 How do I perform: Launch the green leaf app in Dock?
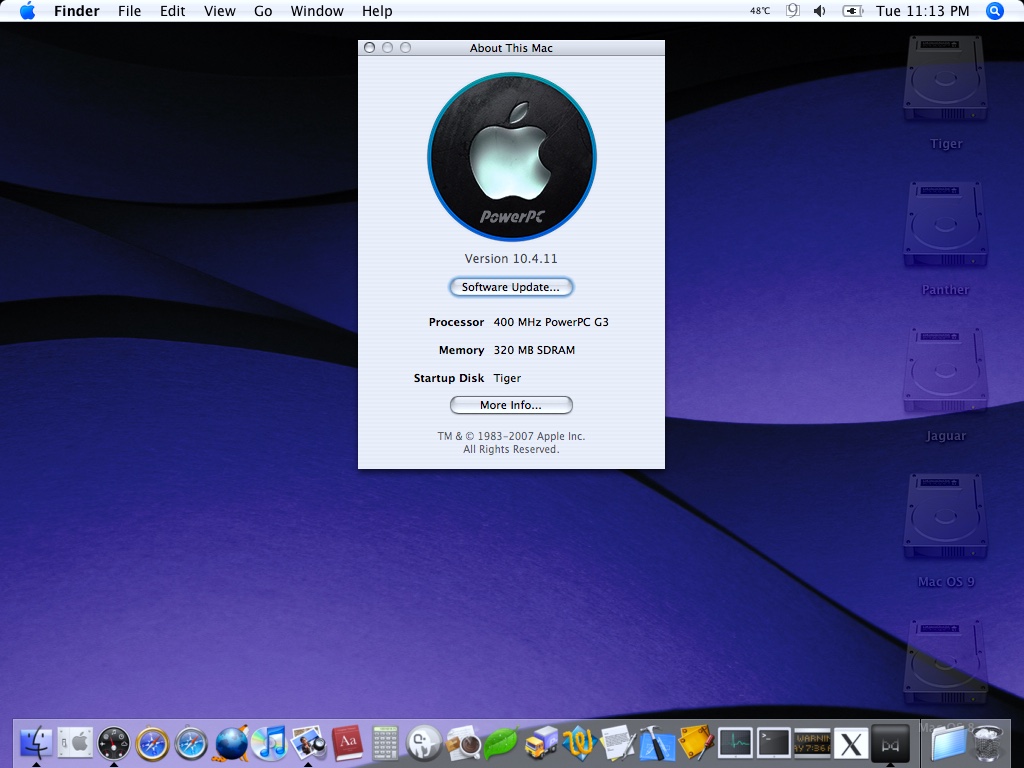click(502, 743)
